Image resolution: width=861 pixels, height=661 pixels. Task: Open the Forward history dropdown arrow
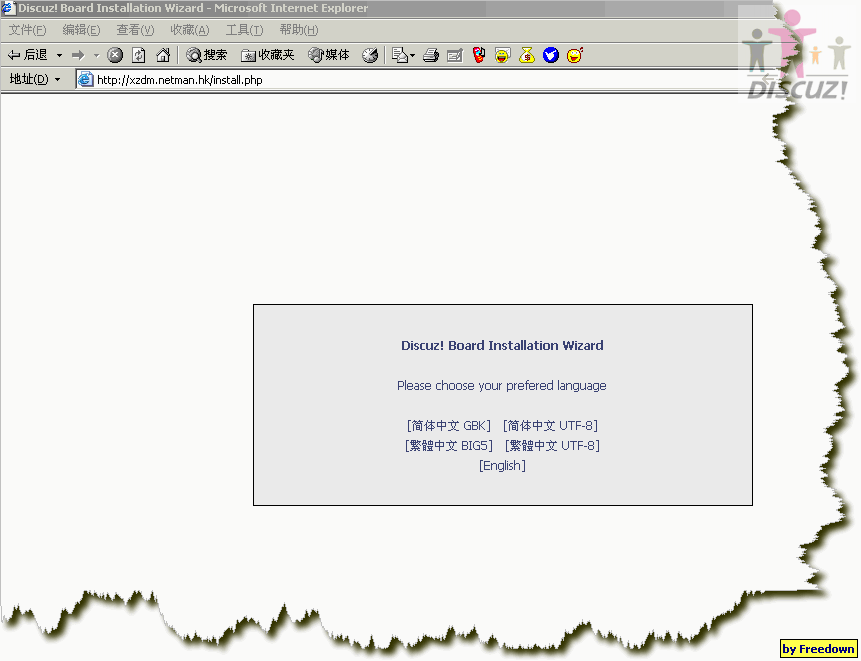tap(97, 55)
